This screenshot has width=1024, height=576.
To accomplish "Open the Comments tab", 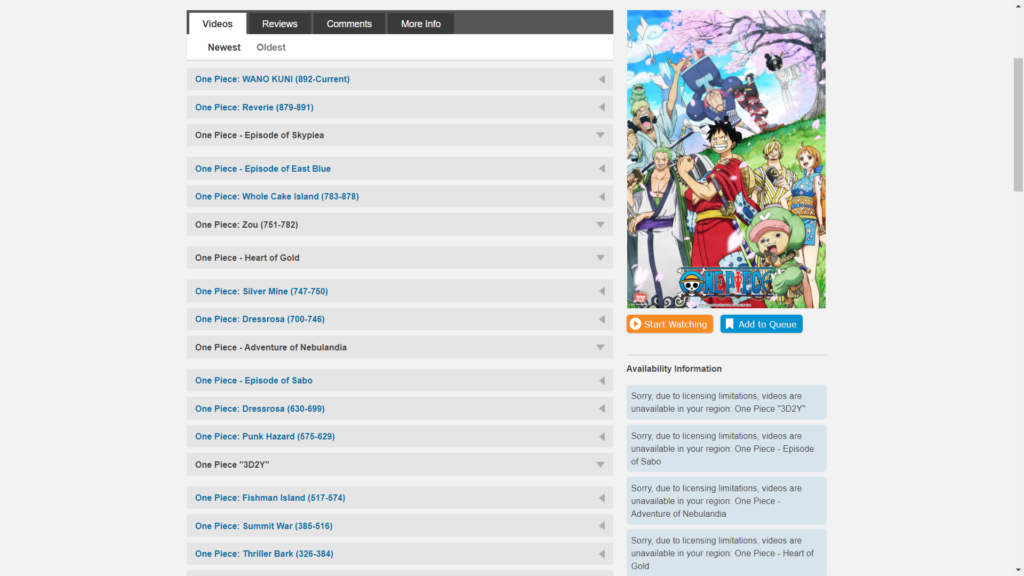I will 349,24.
